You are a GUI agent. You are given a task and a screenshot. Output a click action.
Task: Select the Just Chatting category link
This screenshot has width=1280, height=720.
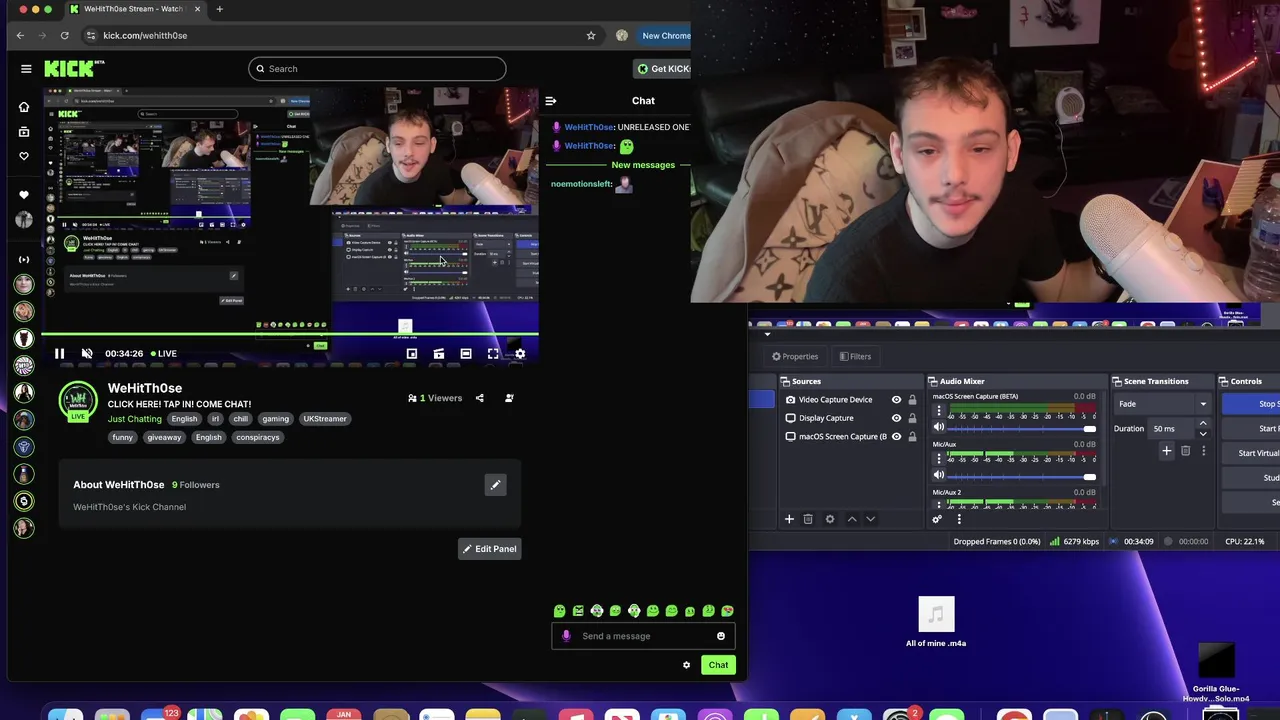134,419
